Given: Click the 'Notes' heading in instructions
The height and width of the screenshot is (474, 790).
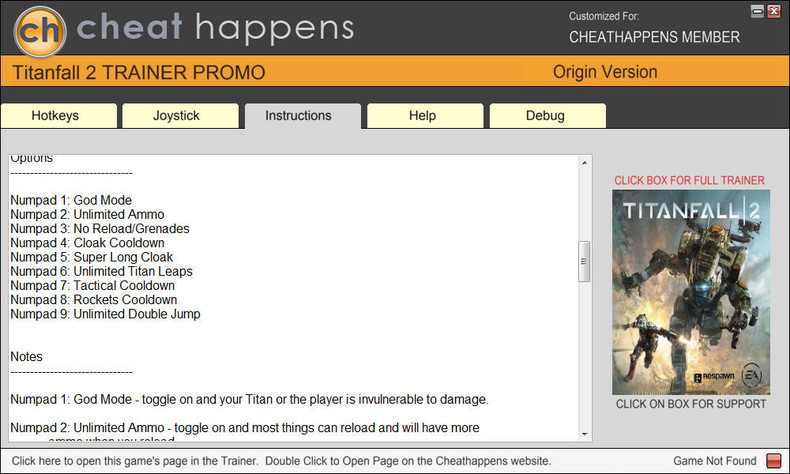Looking at the screenshot, I should tap(26, 357).
